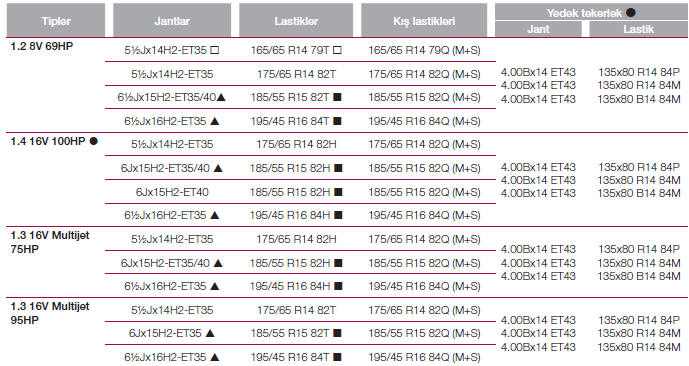
Task: Click the 6Jx15H2-ET40 rim cell
Action: coord(172,192)
